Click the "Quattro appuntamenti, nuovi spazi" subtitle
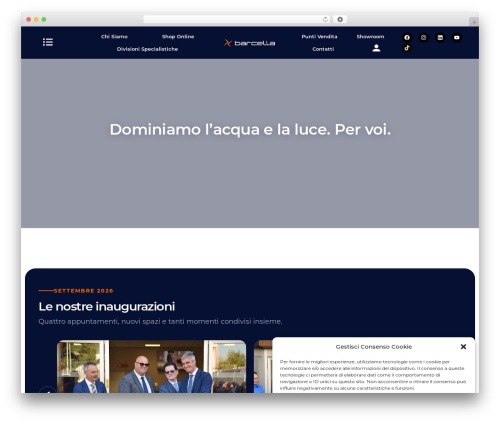This screenshot has height=423, width=500. (160, 321)
